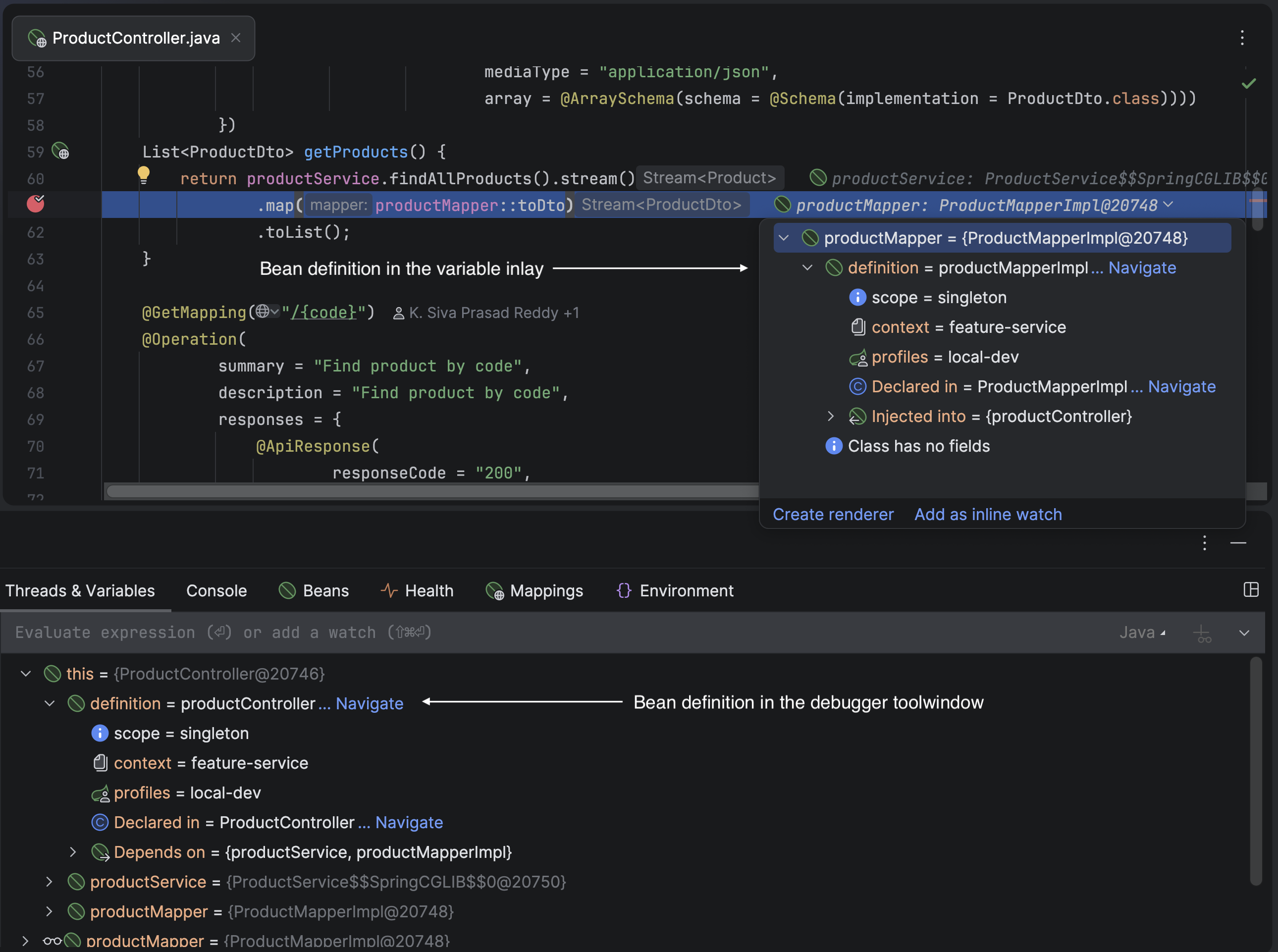Expand the productMapper inlay hint chevron
This screenshot has width=1278, height=952.
1168,205
